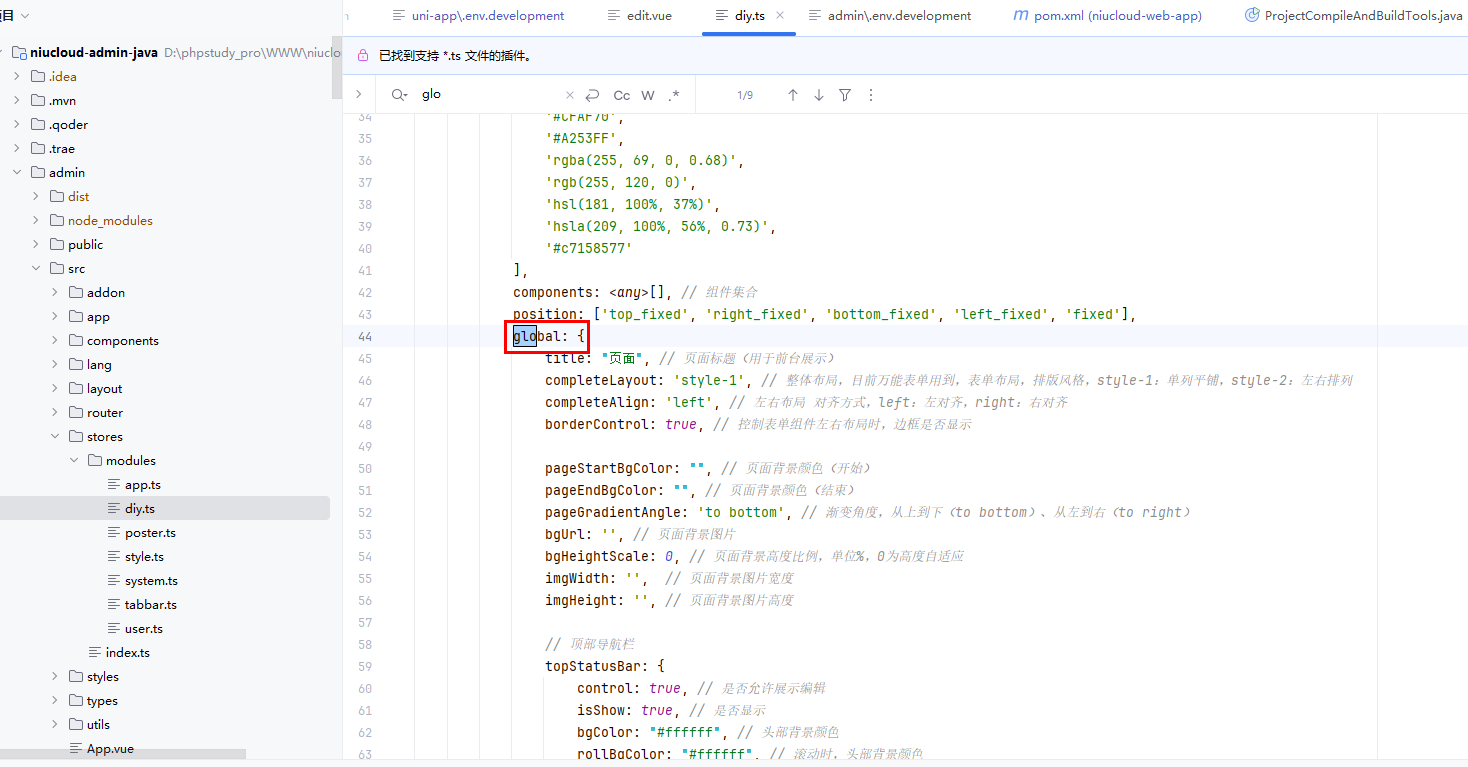
Task: Click the new line icon in search
Action: click(593, 95)
